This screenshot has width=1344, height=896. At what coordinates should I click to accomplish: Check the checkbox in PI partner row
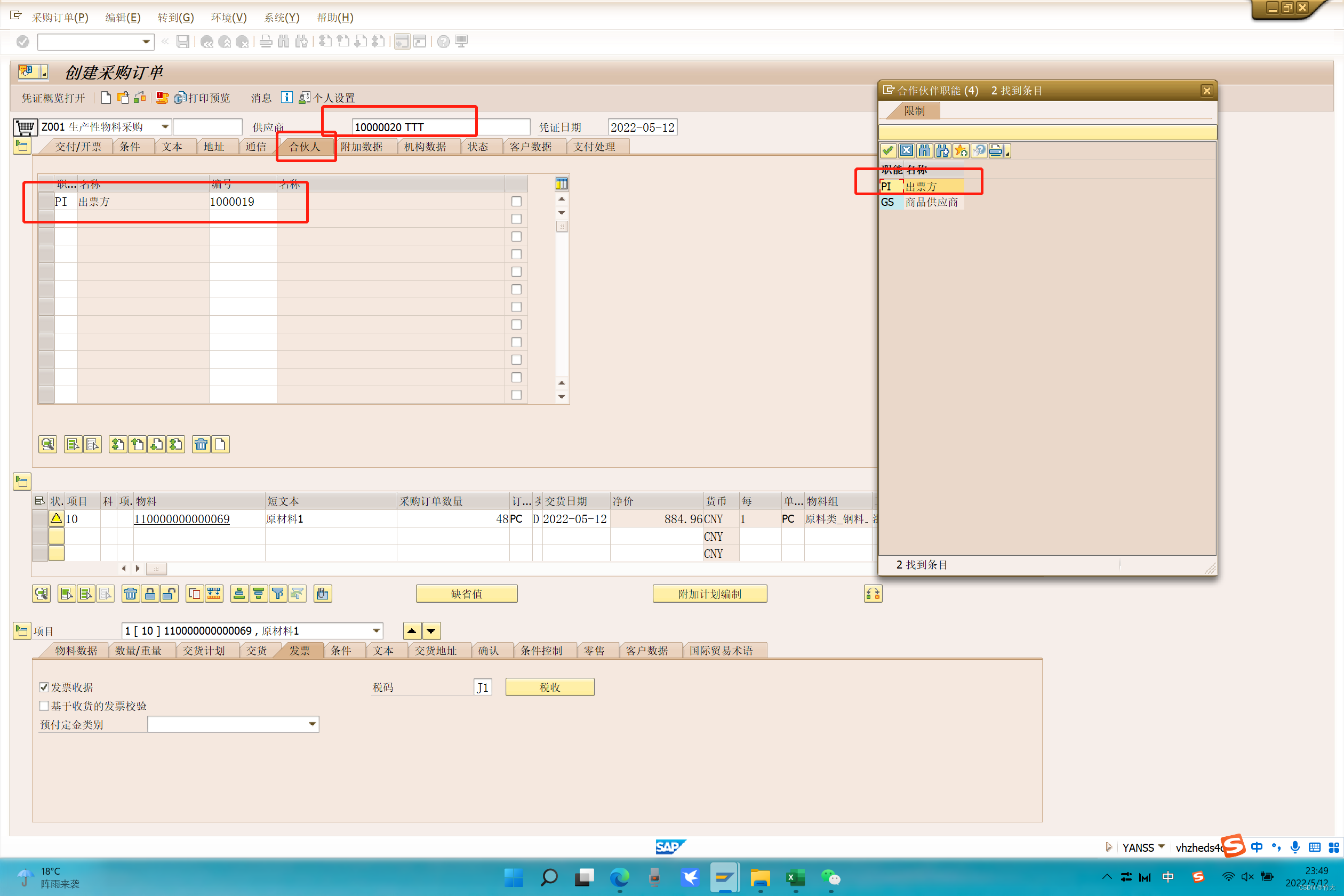click(x=516, y=201)
